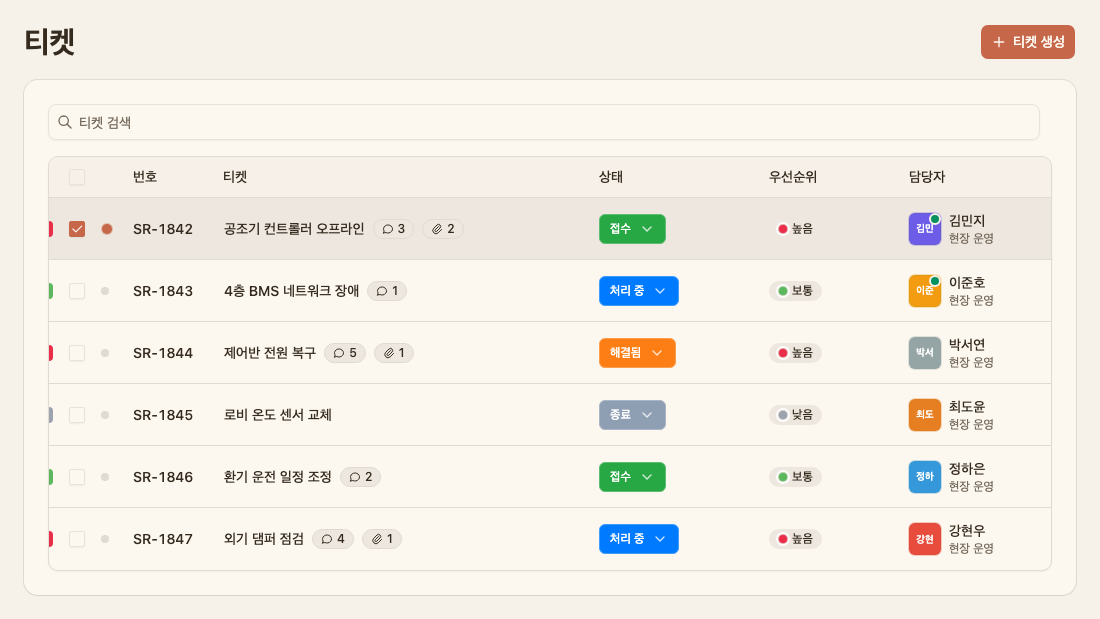Image resolution: width=1100 pixels, height=619 pixels.
Task: Click 박서연's gray avatar
Action: (925, 353)
